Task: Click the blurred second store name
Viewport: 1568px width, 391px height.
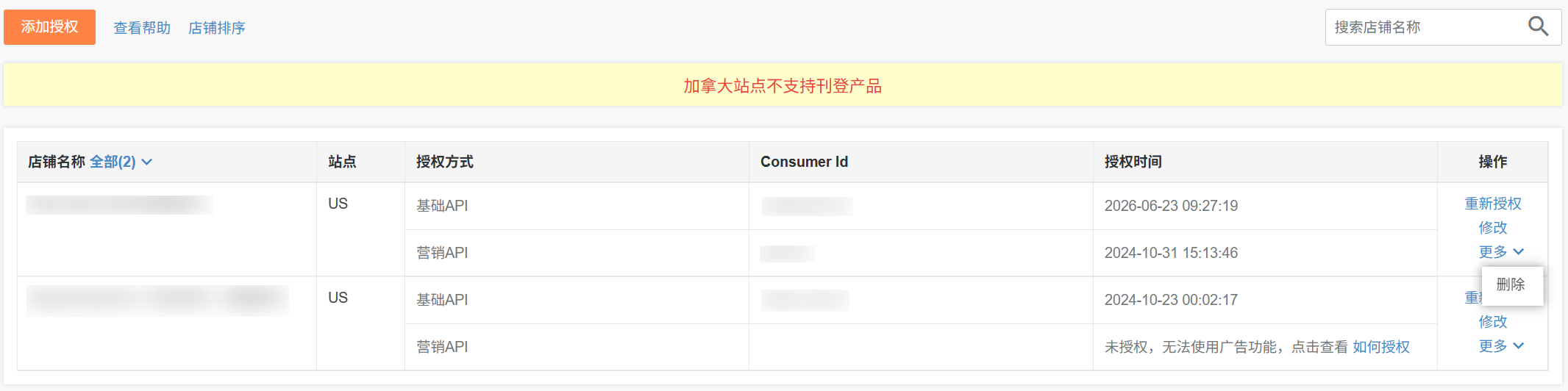Action: click(x=157, y=300)
